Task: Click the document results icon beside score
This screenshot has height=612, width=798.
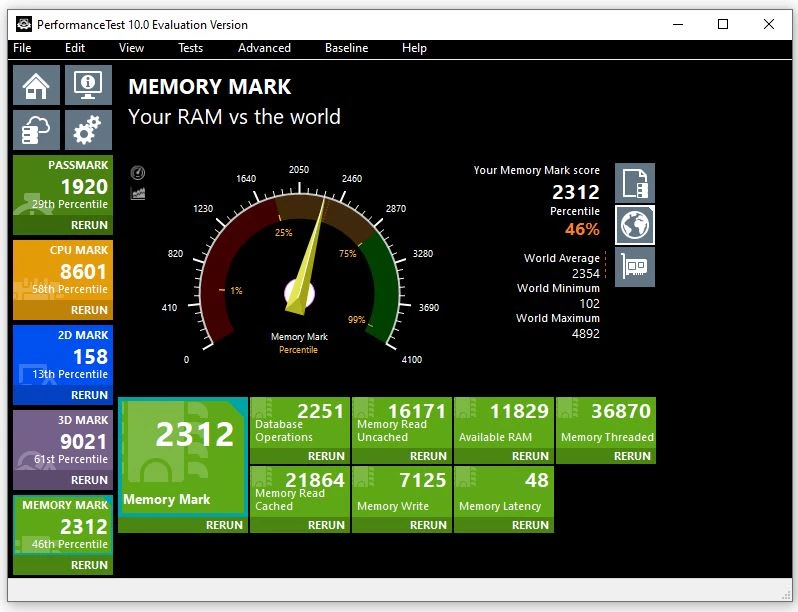Action: coord(635,183)
